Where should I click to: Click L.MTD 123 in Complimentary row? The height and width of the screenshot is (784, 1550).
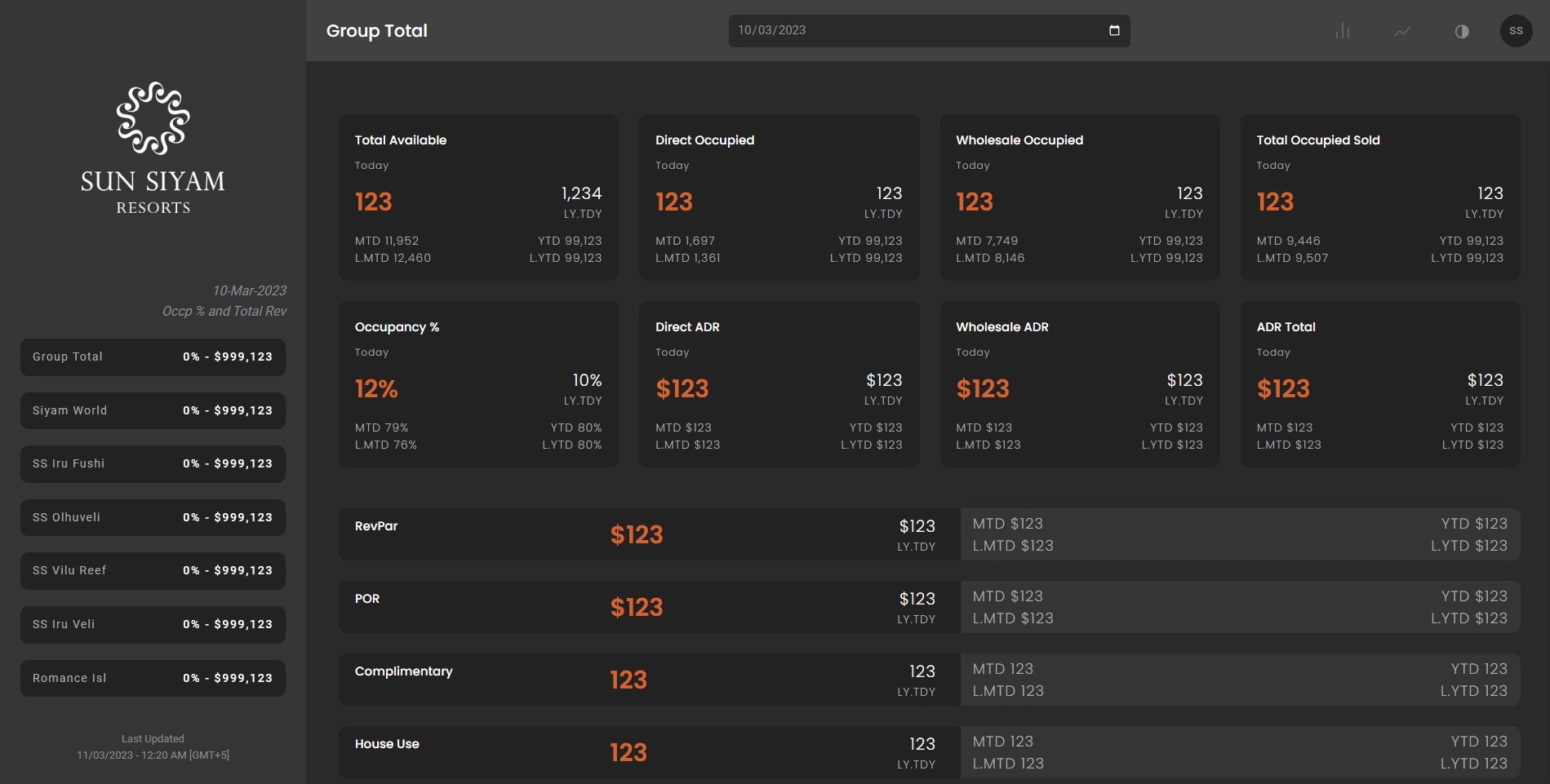tap(1008, 691)
